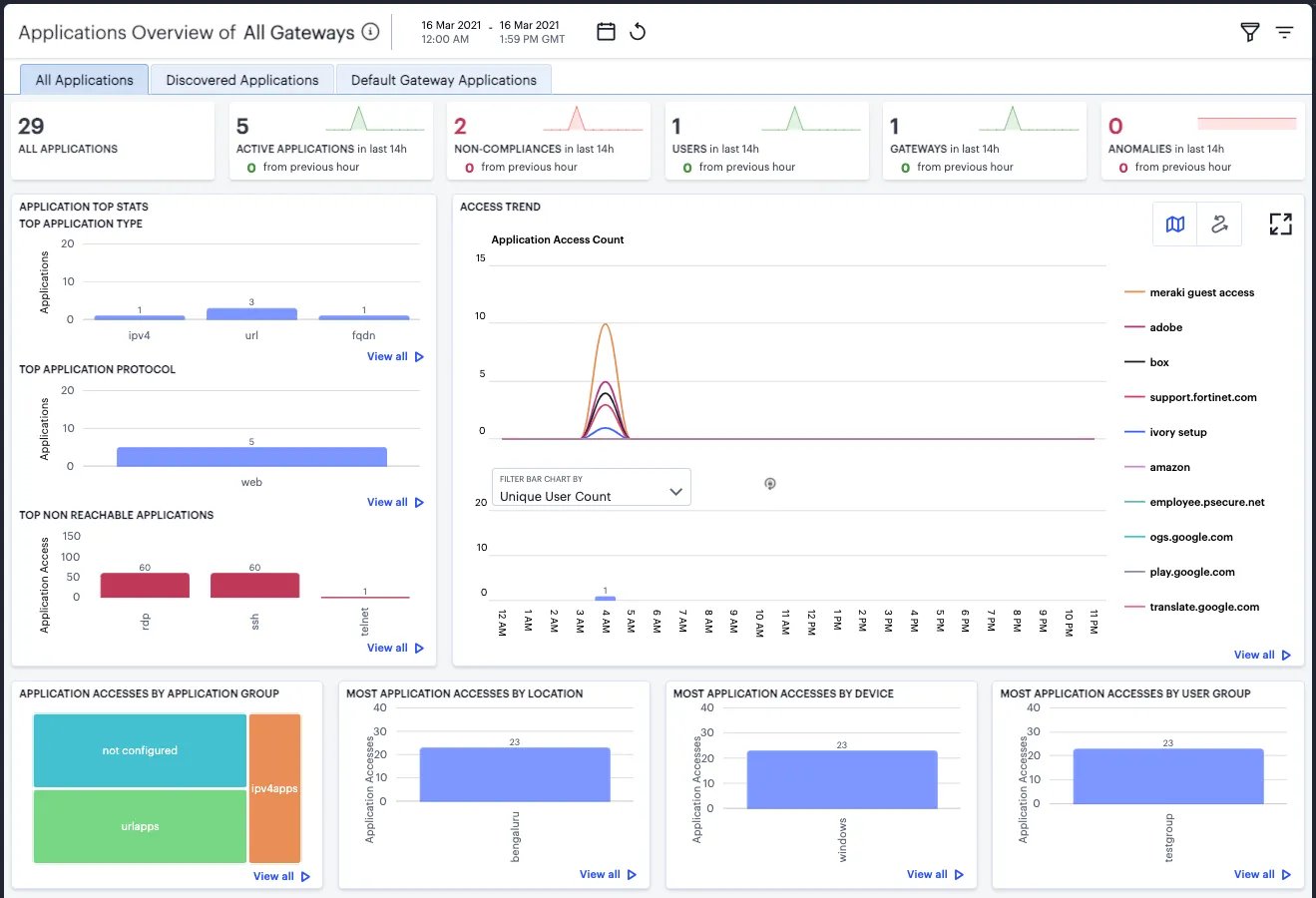Switch Access Trend to map view

(x=1175, y=224)
